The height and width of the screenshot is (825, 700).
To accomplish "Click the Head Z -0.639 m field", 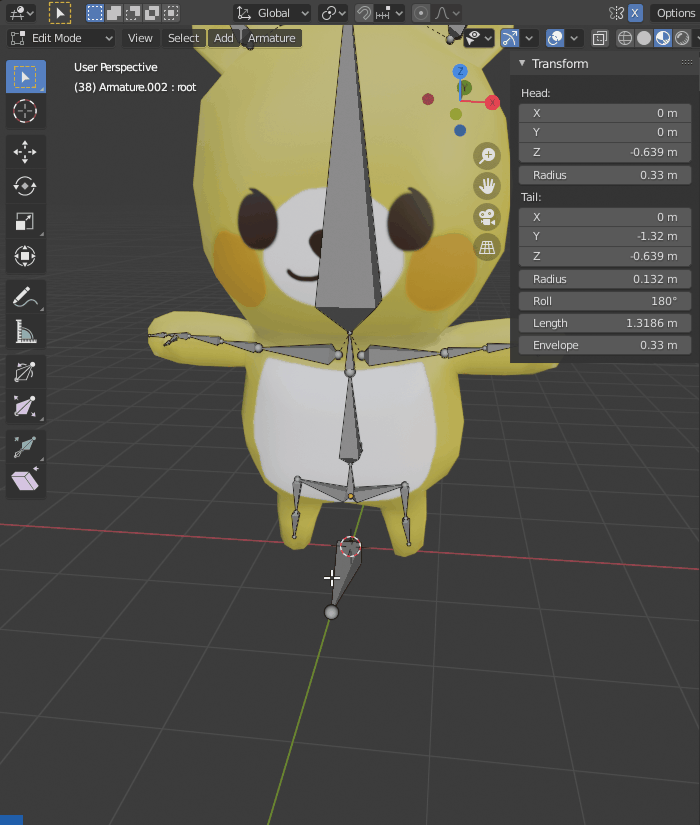I will click(605, 152).
